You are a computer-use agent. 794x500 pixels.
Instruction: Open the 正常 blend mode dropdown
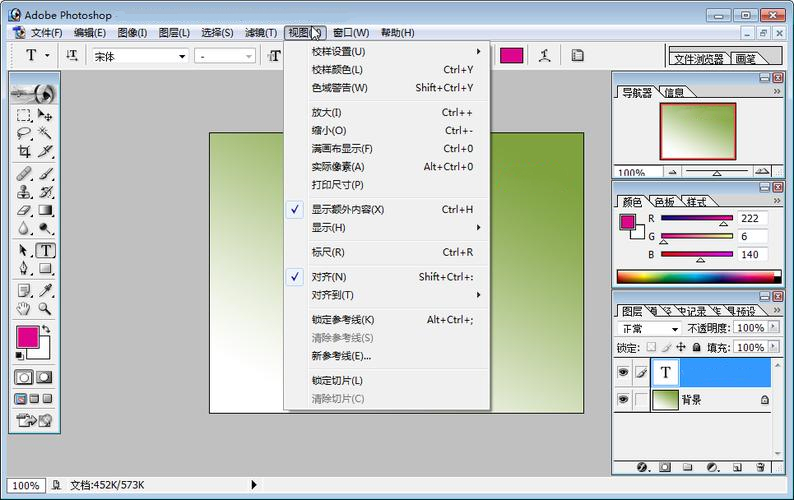point(674,329)
